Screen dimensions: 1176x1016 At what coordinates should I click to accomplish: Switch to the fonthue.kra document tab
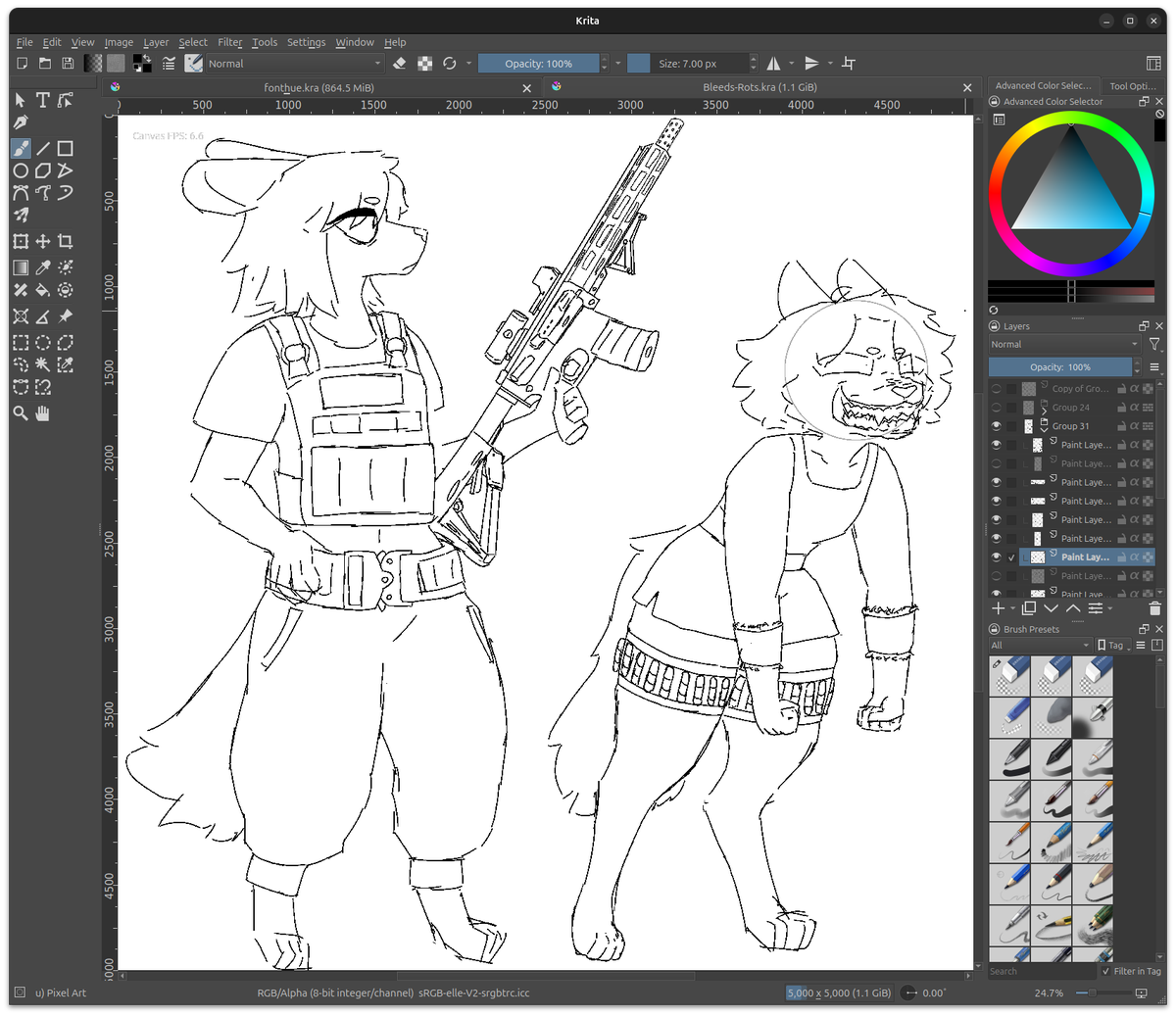click(x=319, y=87)
